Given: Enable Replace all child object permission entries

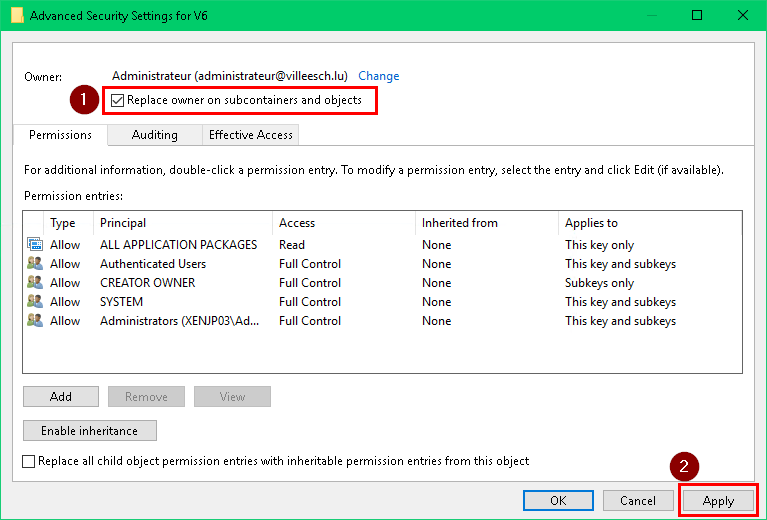Looking at the screenshot, I should pyautogui.click(x=29, y=461).
